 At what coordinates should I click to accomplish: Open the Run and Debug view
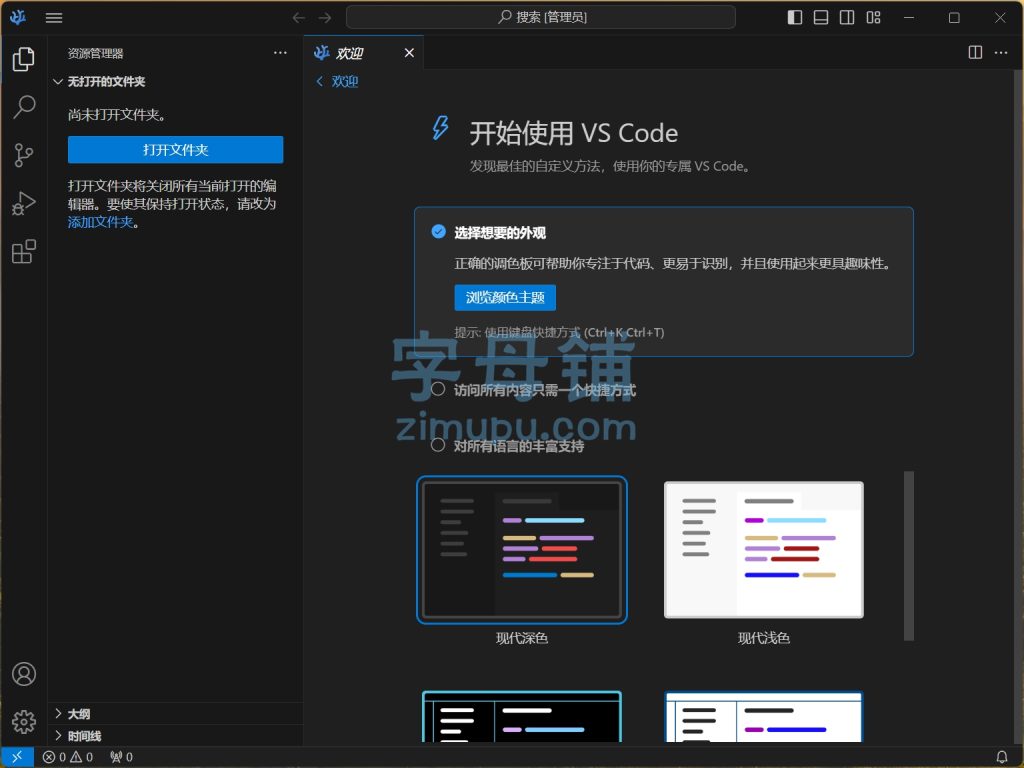24,203
